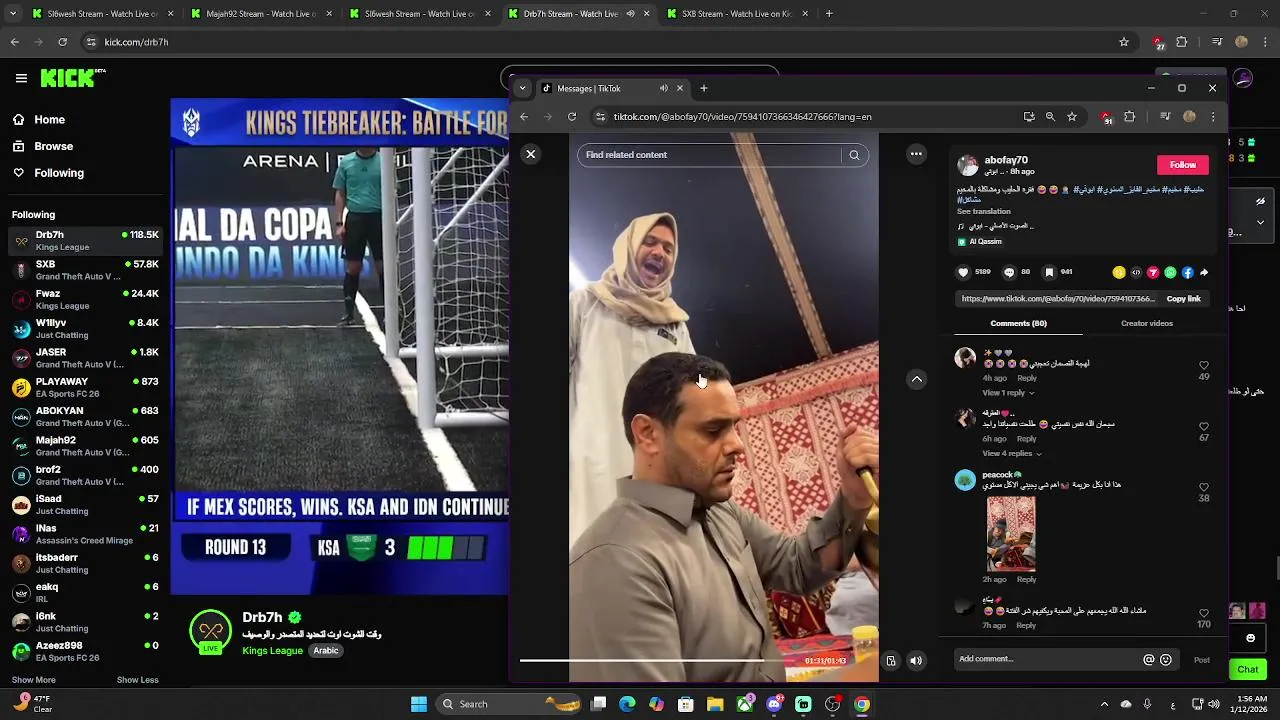Click the TikTok address bar URL
The width and height of the screenshot is (1280, 720).
(x=742, y=117)
